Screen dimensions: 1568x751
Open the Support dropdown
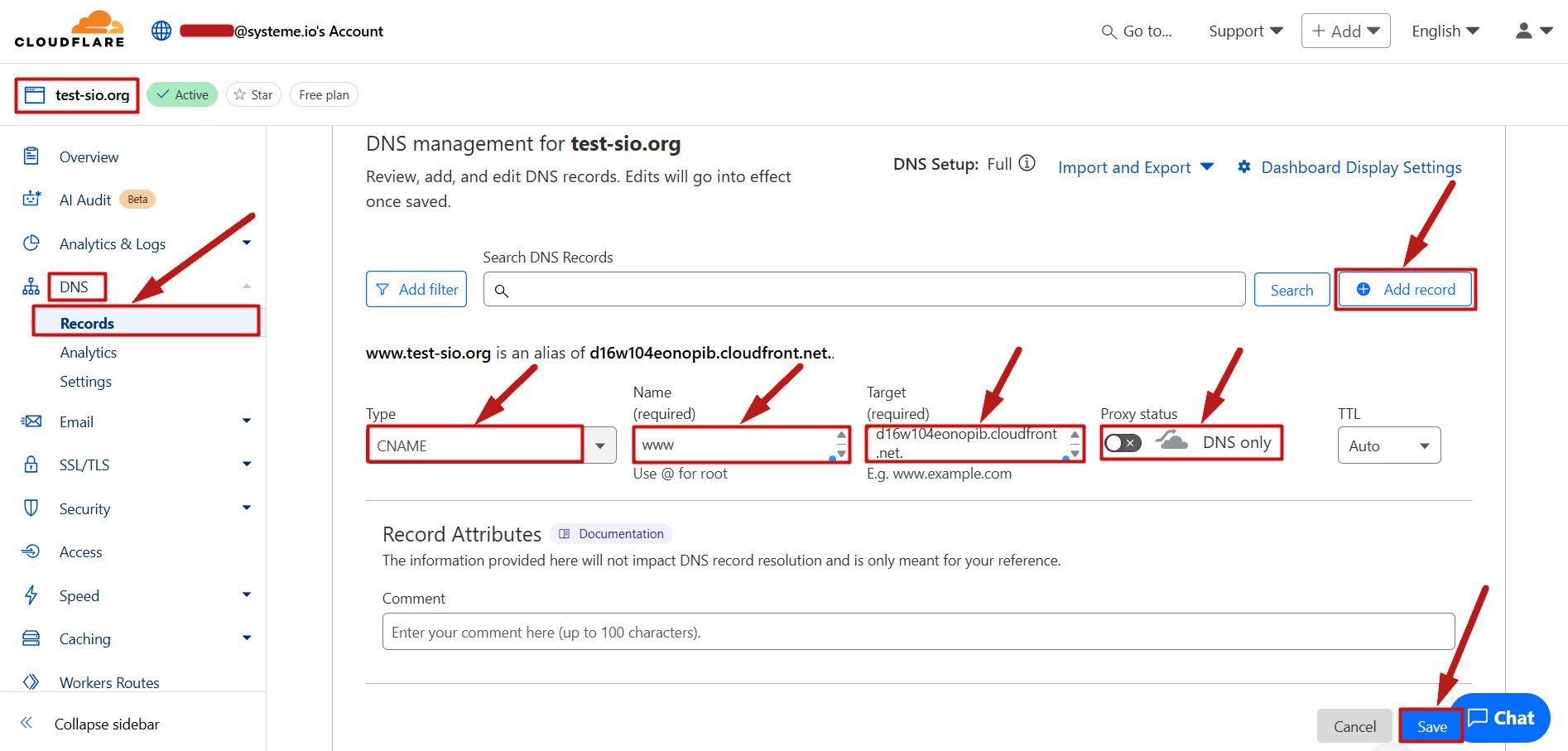tap(1246, 31)
